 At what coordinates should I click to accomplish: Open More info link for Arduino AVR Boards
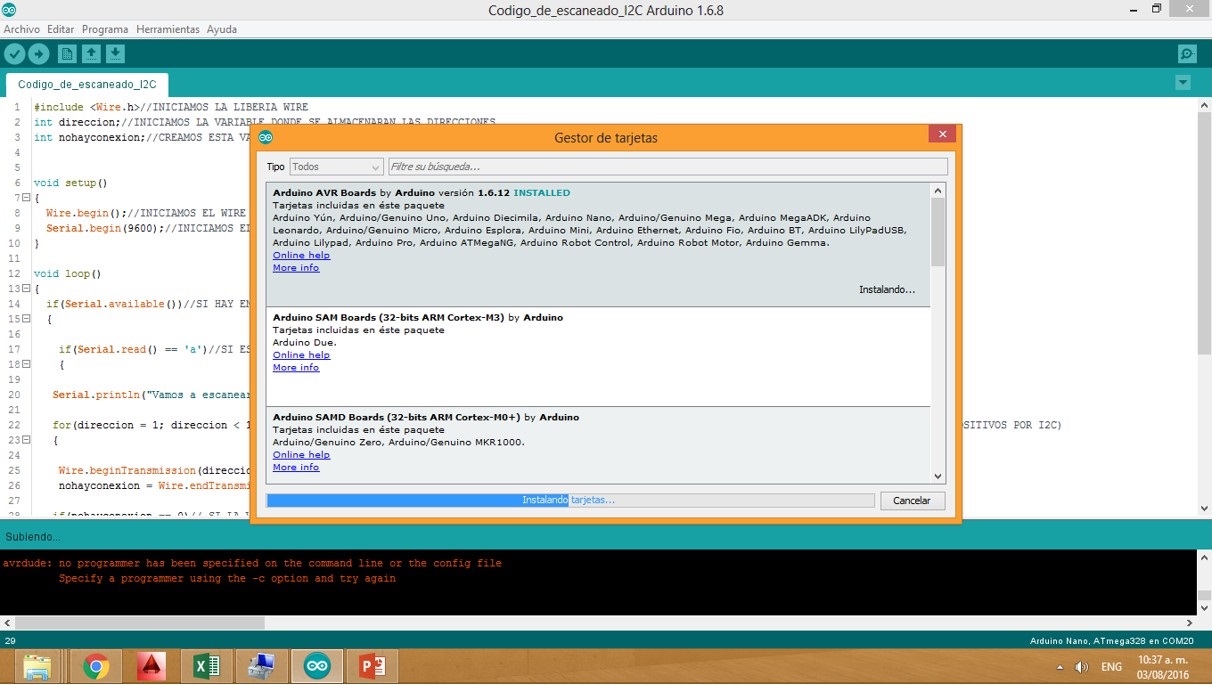[x=296, y=268]
